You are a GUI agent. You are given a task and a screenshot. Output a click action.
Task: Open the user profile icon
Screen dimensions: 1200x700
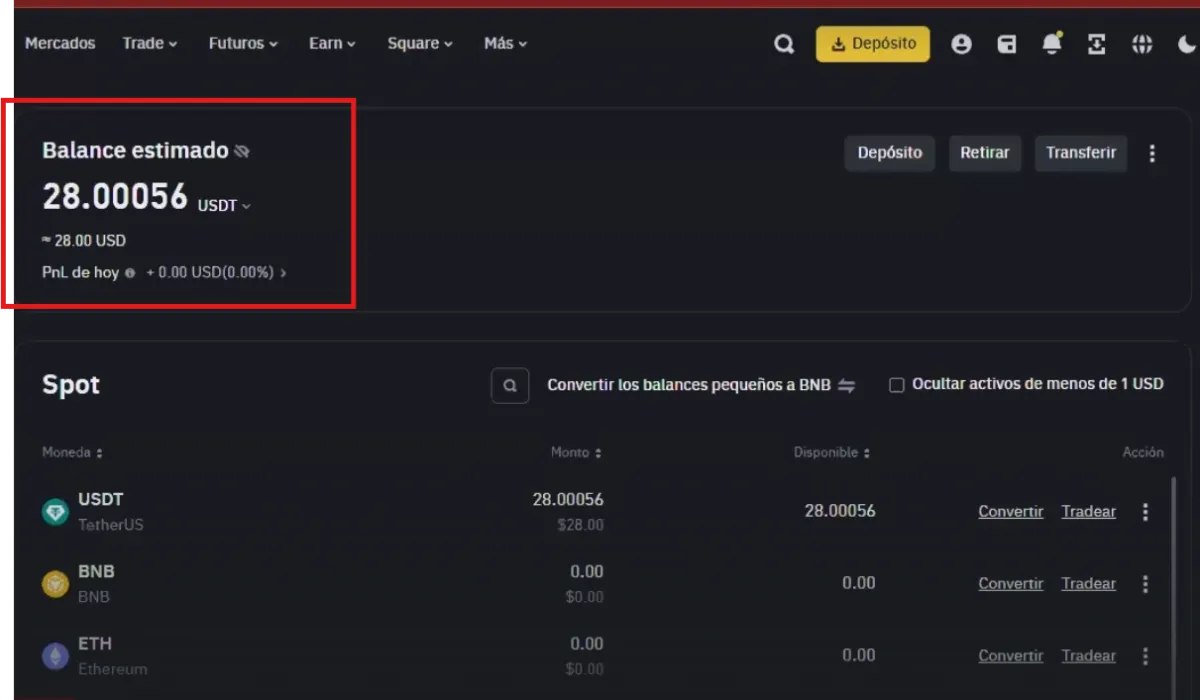point(962,44)
